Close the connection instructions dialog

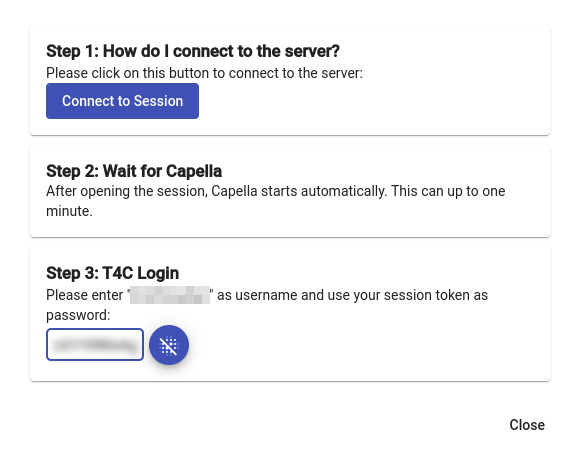527,425
